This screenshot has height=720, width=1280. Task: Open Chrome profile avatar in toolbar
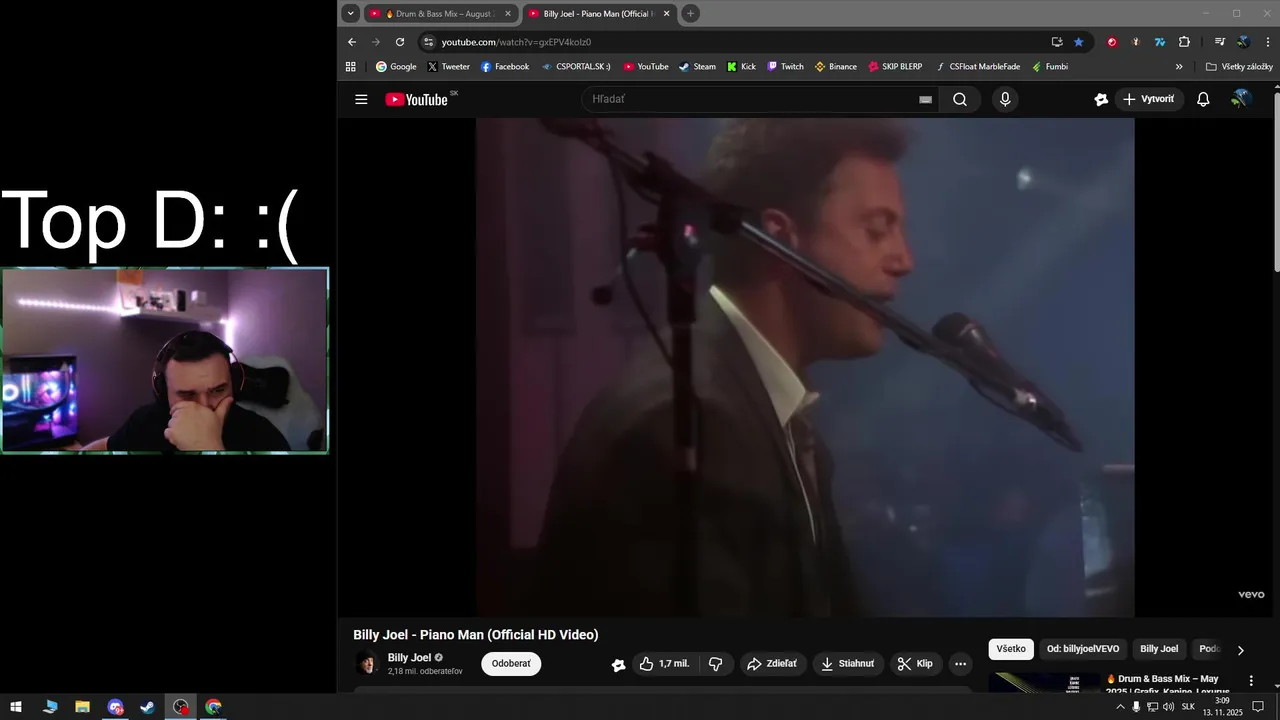click(1243, 42)
